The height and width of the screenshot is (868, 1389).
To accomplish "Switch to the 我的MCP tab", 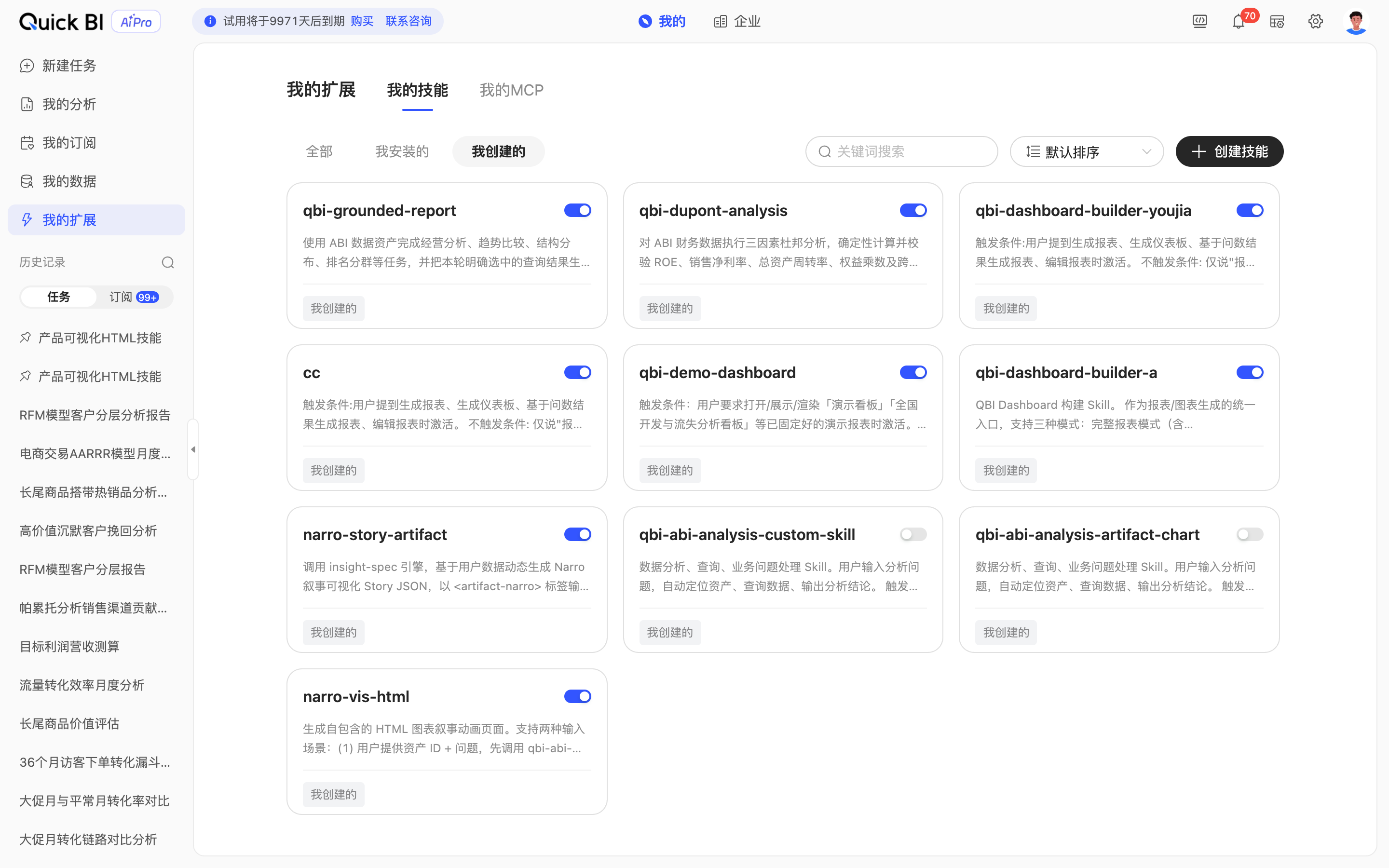I will pos(511,90).
